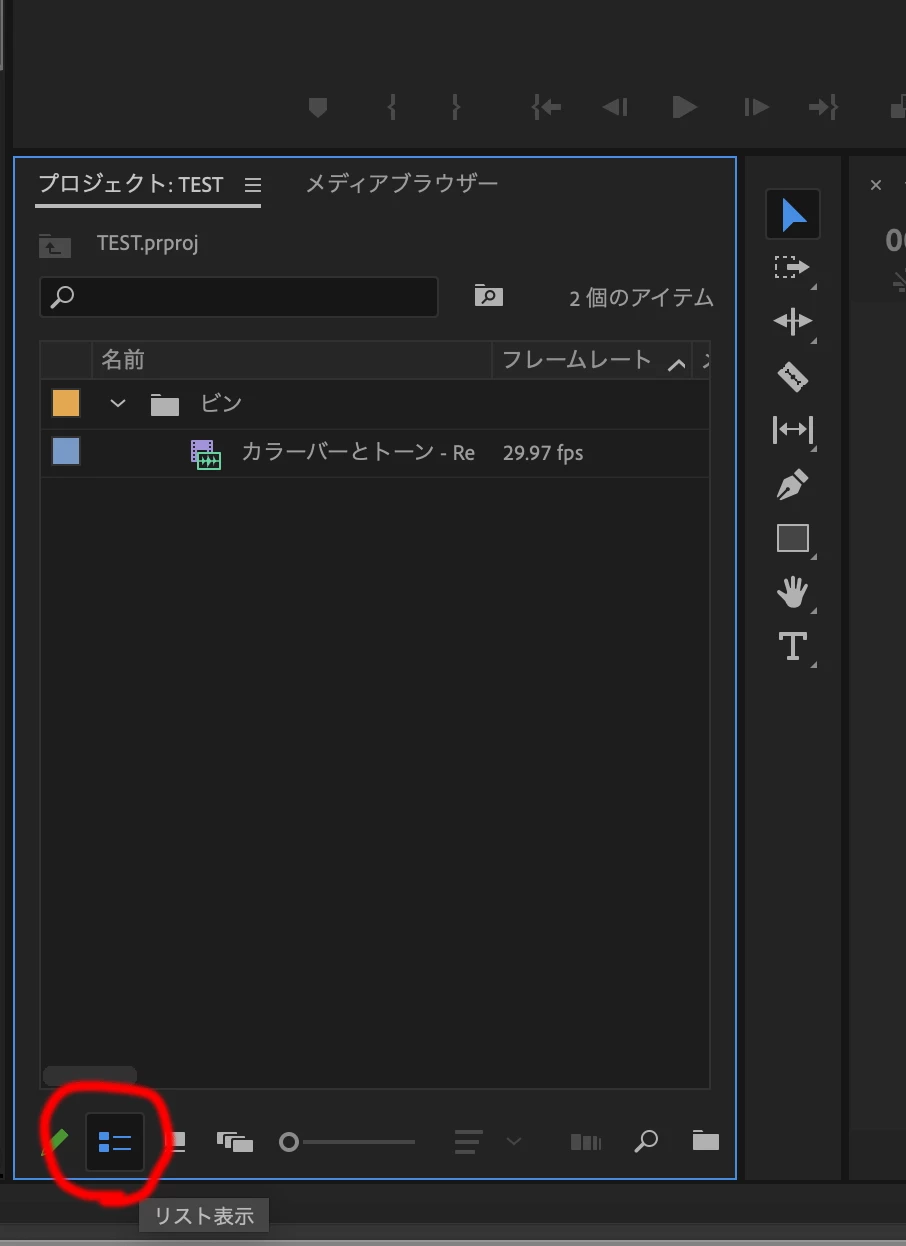Select the Ripple Edit tool
The image size is (906, 1246).
tap(793, 322)
